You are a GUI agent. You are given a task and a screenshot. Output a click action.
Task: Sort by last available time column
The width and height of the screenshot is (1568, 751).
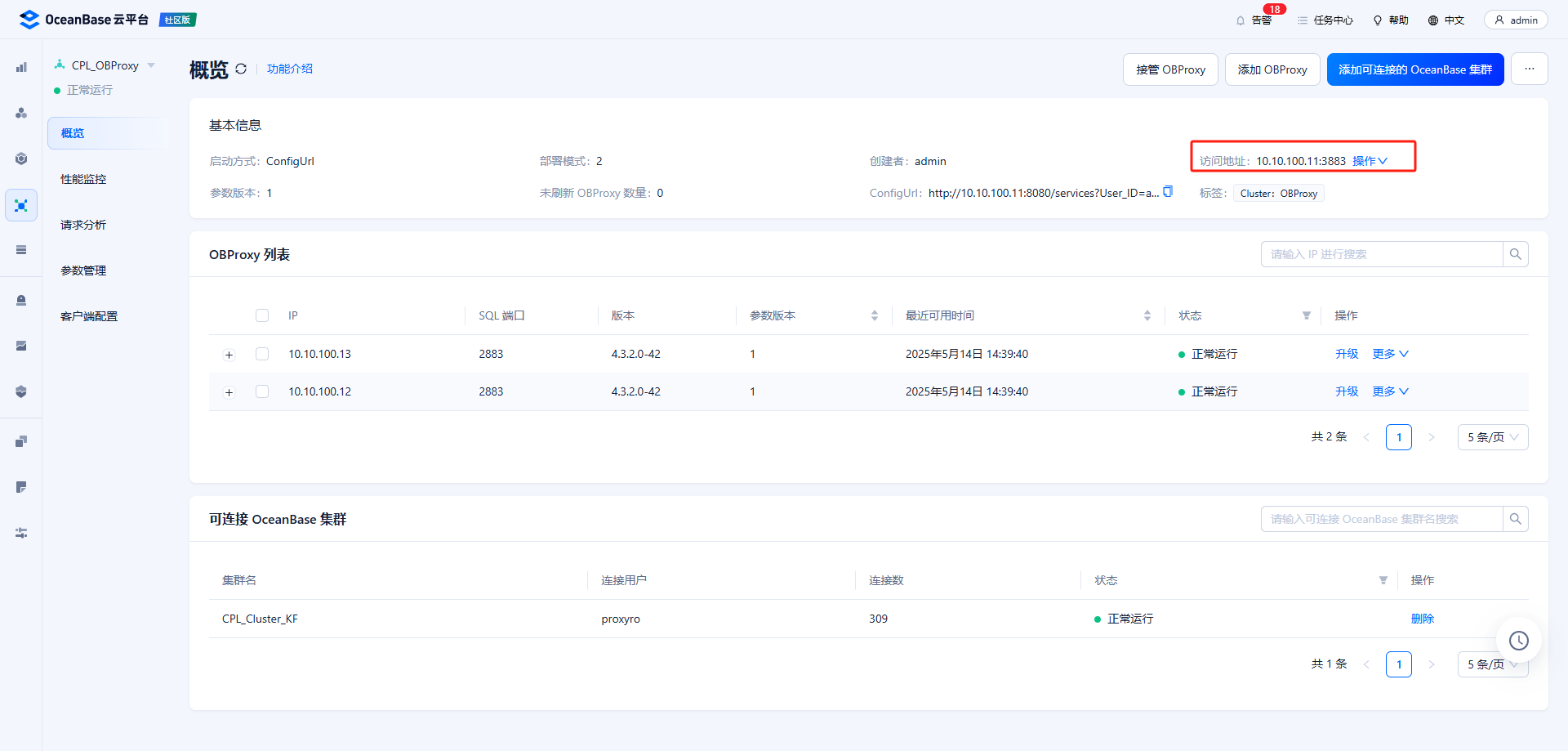click(x=1147, y=315)
